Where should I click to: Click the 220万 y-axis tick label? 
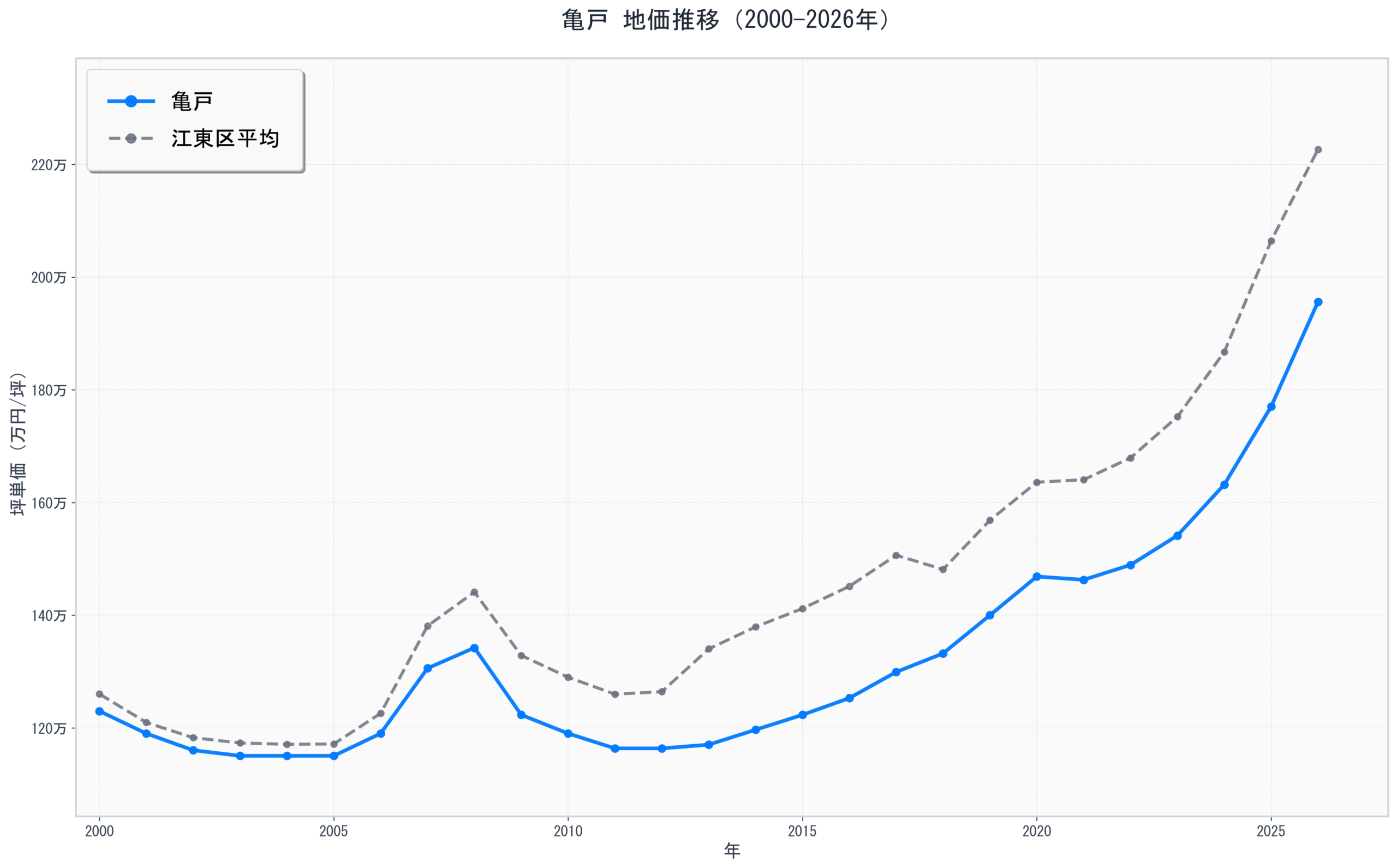49,165
